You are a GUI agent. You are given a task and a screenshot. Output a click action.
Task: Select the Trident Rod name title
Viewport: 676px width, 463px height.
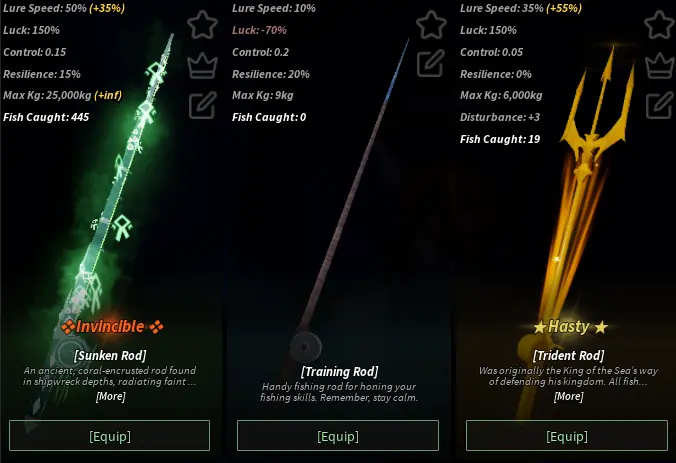(x=568, y=356)
